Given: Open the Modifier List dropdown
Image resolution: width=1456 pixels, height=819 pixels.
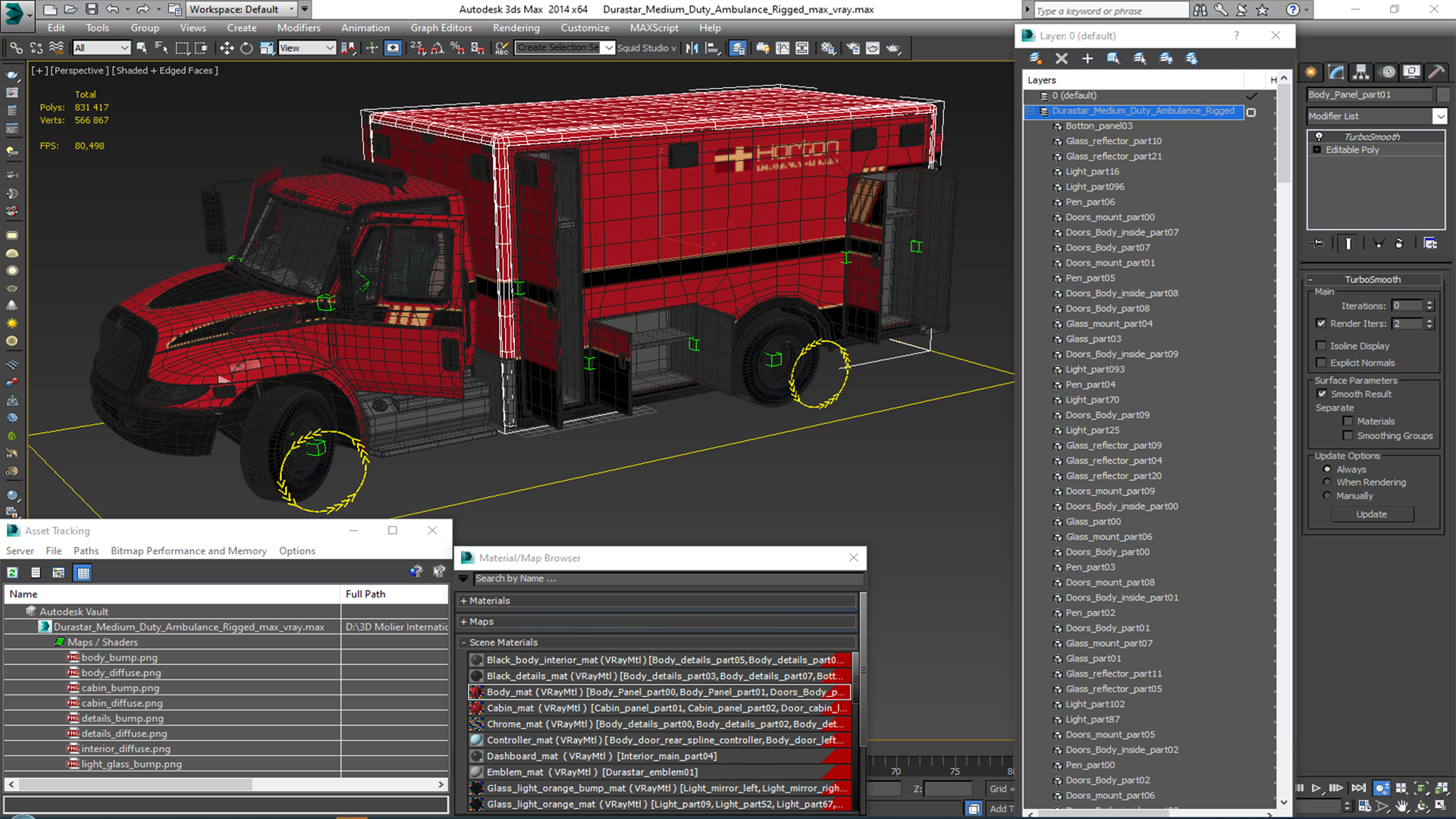Looking at the screenshot, I should (1439, 116).
